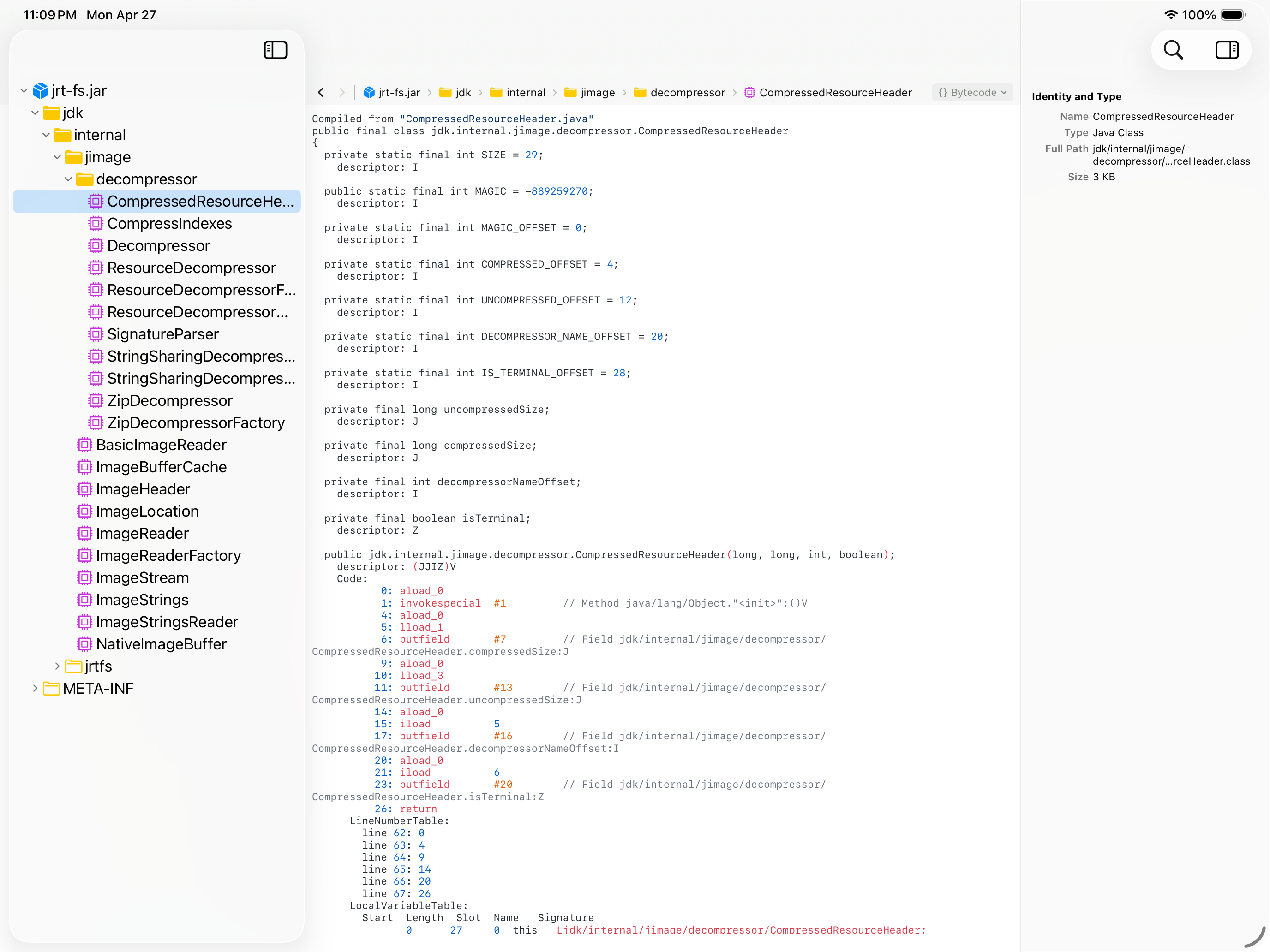1270x952 pixels.
Task: Click the ImageStringsReader class icon
Action: tap(84, 622)
